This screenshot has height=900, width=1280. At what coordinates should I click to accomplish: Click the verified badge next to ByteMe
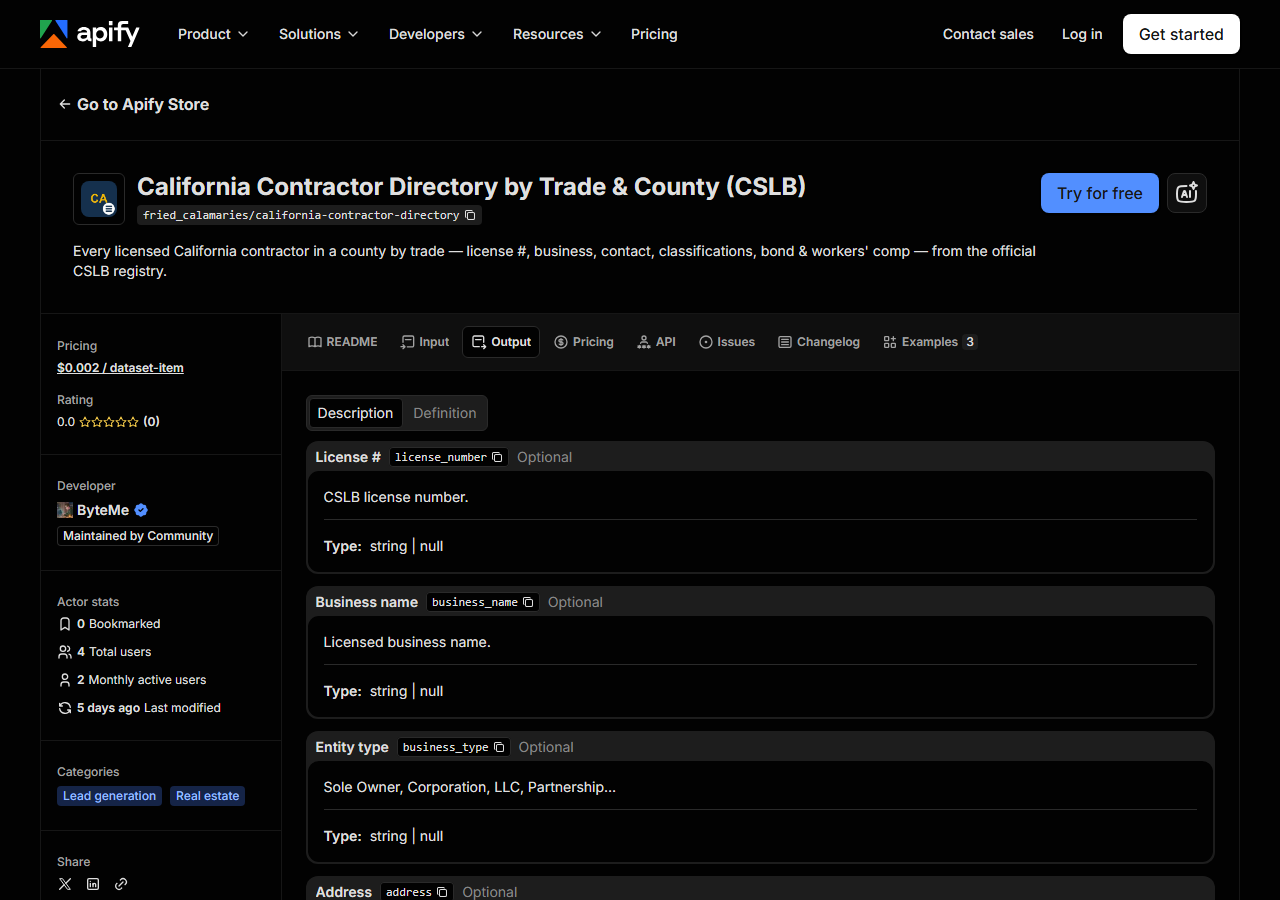[x=141, y=510]
